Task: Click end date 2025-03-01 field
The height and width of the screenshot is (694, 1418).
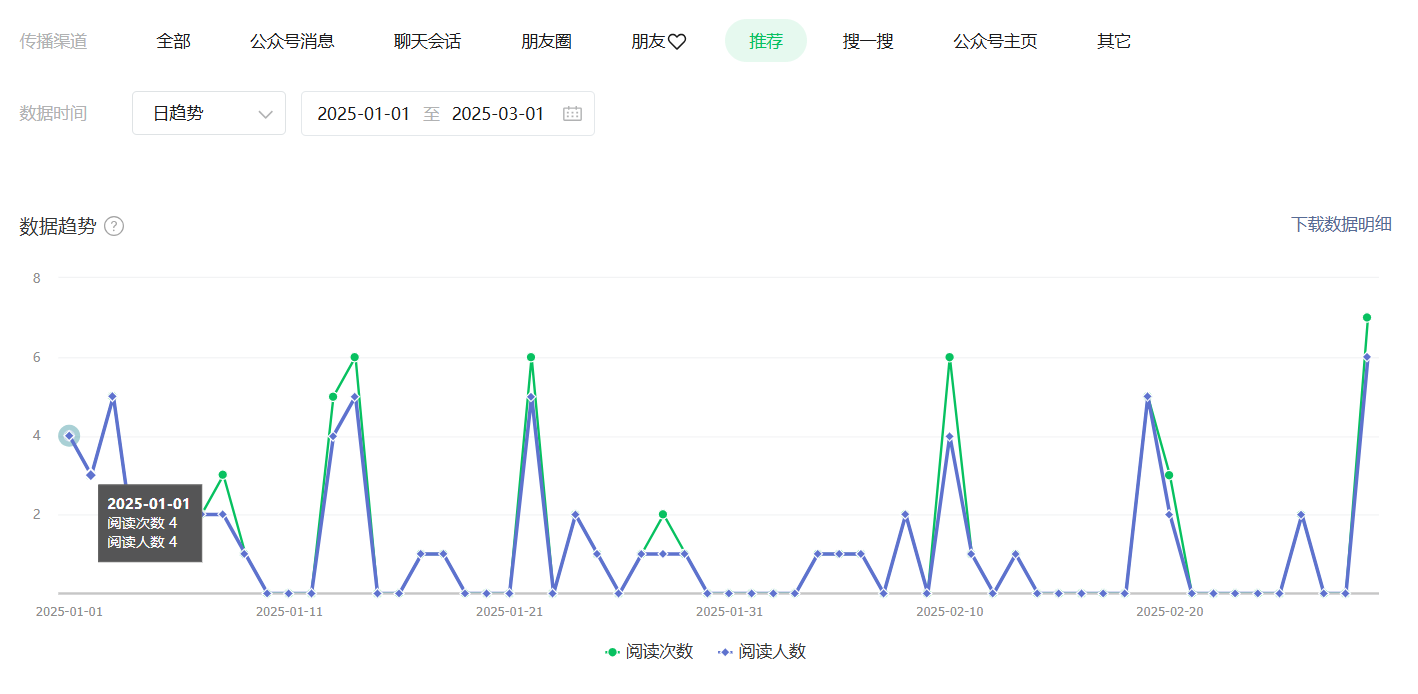Action: pos(498,113)
